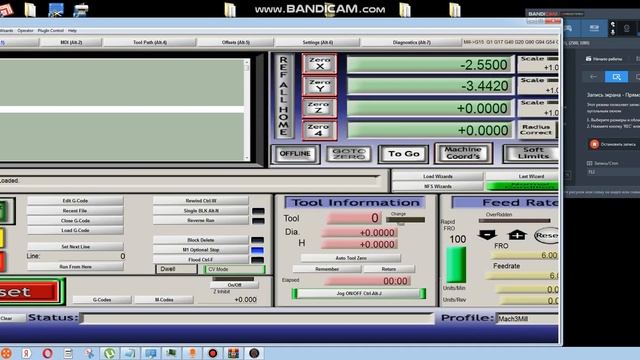Image resolution: width=640 pixels, height=360 pixels.
Task: Click Reverse Run button
Action: 200,220
